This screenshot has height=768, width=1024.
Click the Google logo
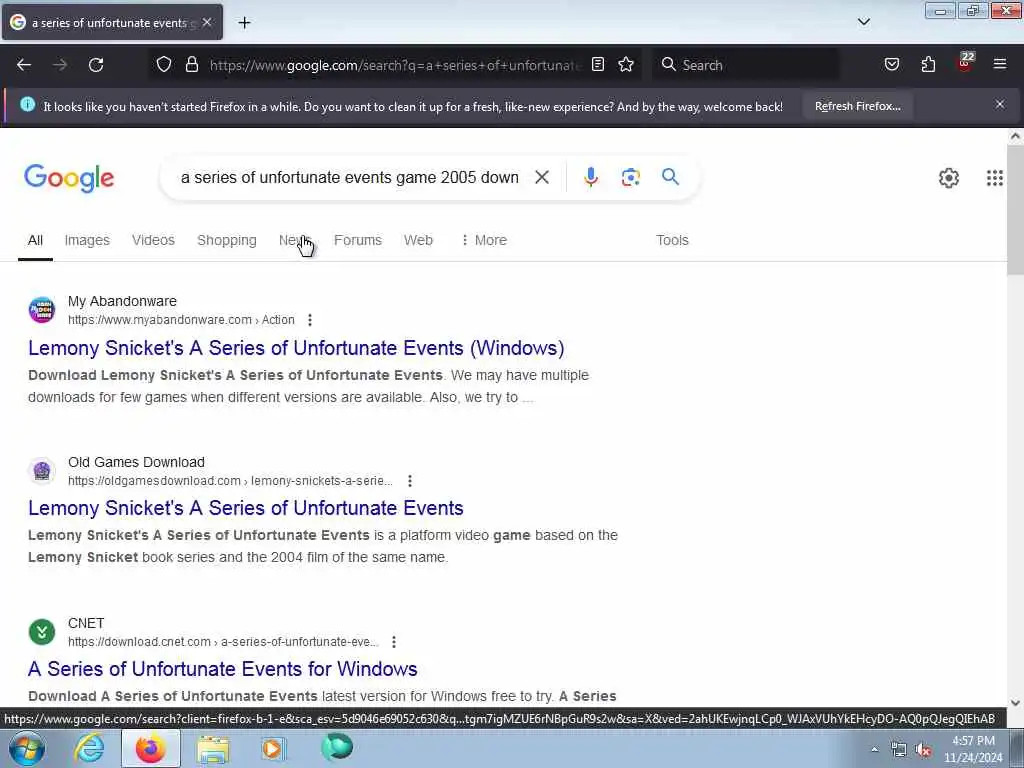point(69,178)
